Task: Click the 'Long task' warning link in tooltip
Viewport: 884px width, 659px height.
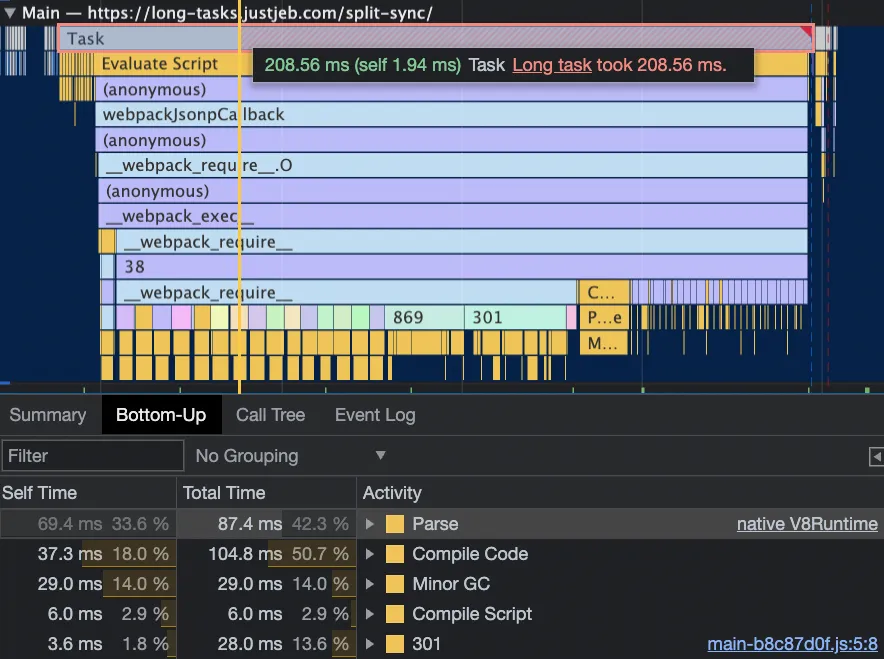Action: (552, 65)
